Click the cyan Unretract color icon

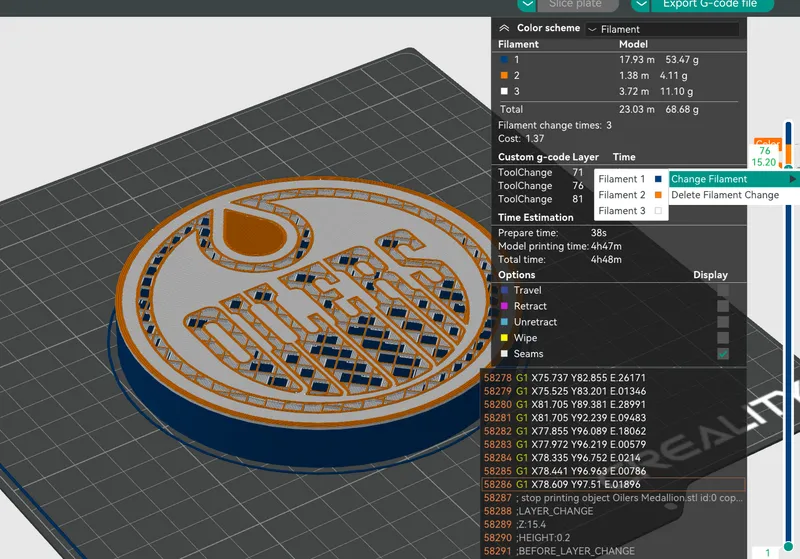coord(504,322)
